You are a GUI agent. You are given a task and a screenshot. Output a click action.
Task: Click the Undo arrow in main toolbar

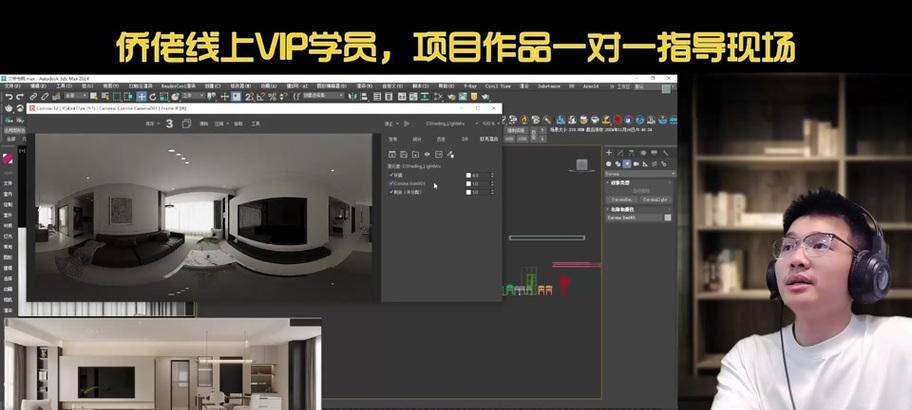(9, 97)
